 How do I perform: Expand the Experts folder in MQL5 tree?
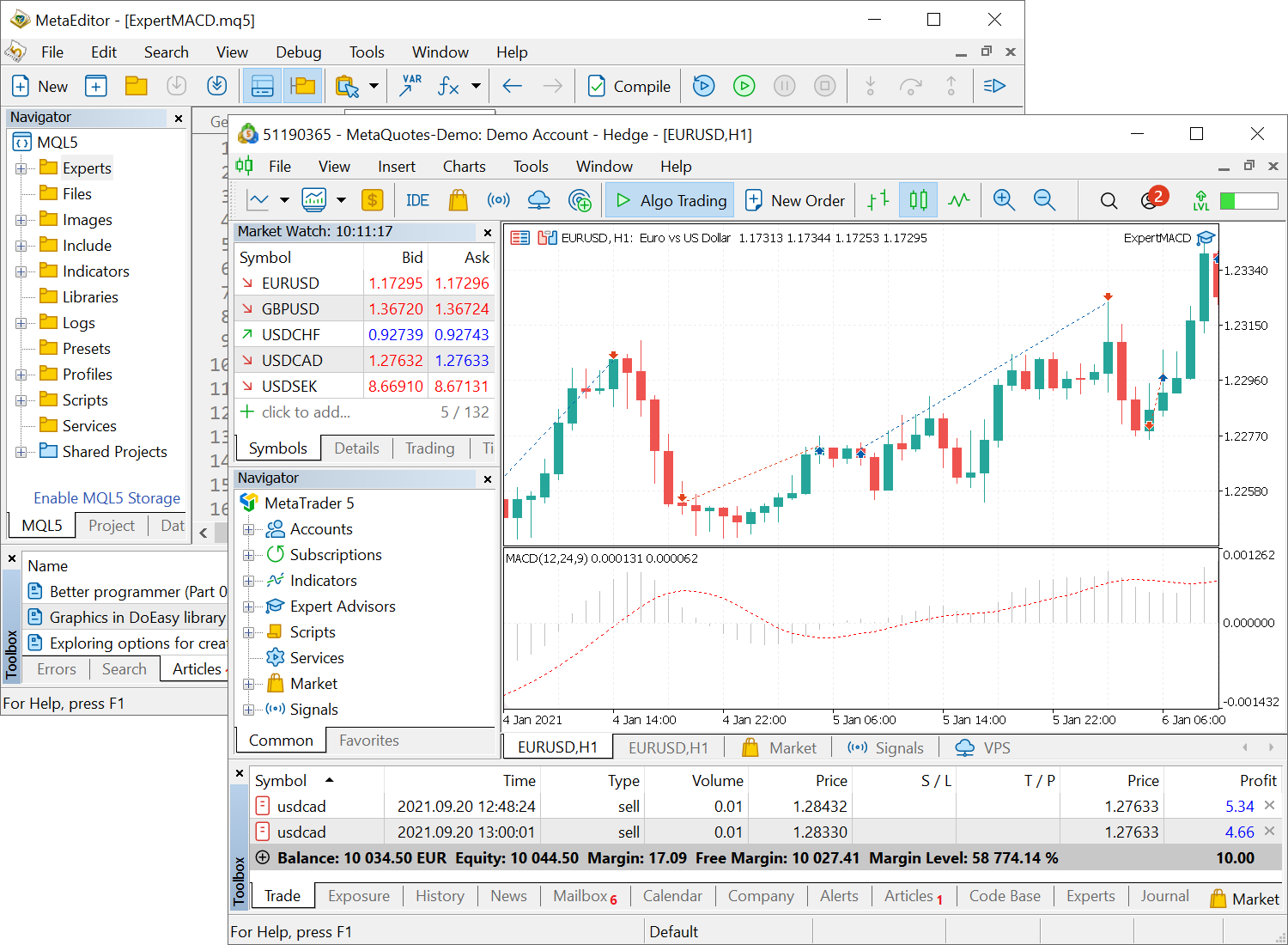click(21, 168)
